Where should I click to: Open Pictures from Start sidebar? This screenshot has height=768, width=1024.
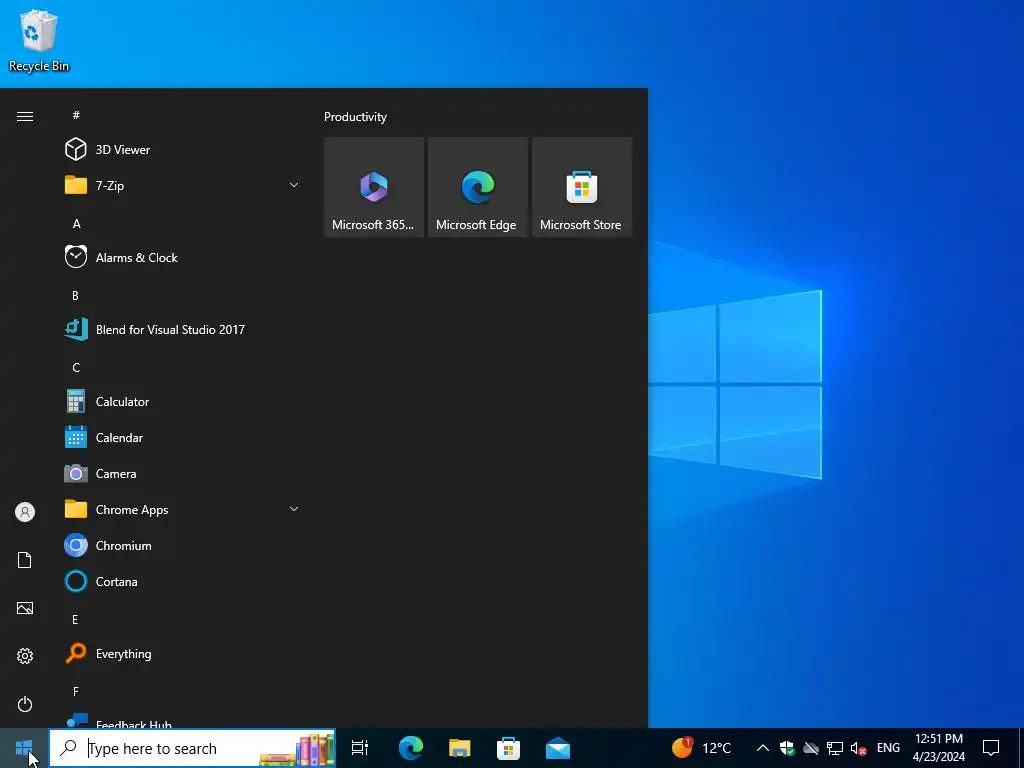pos(25,608)
